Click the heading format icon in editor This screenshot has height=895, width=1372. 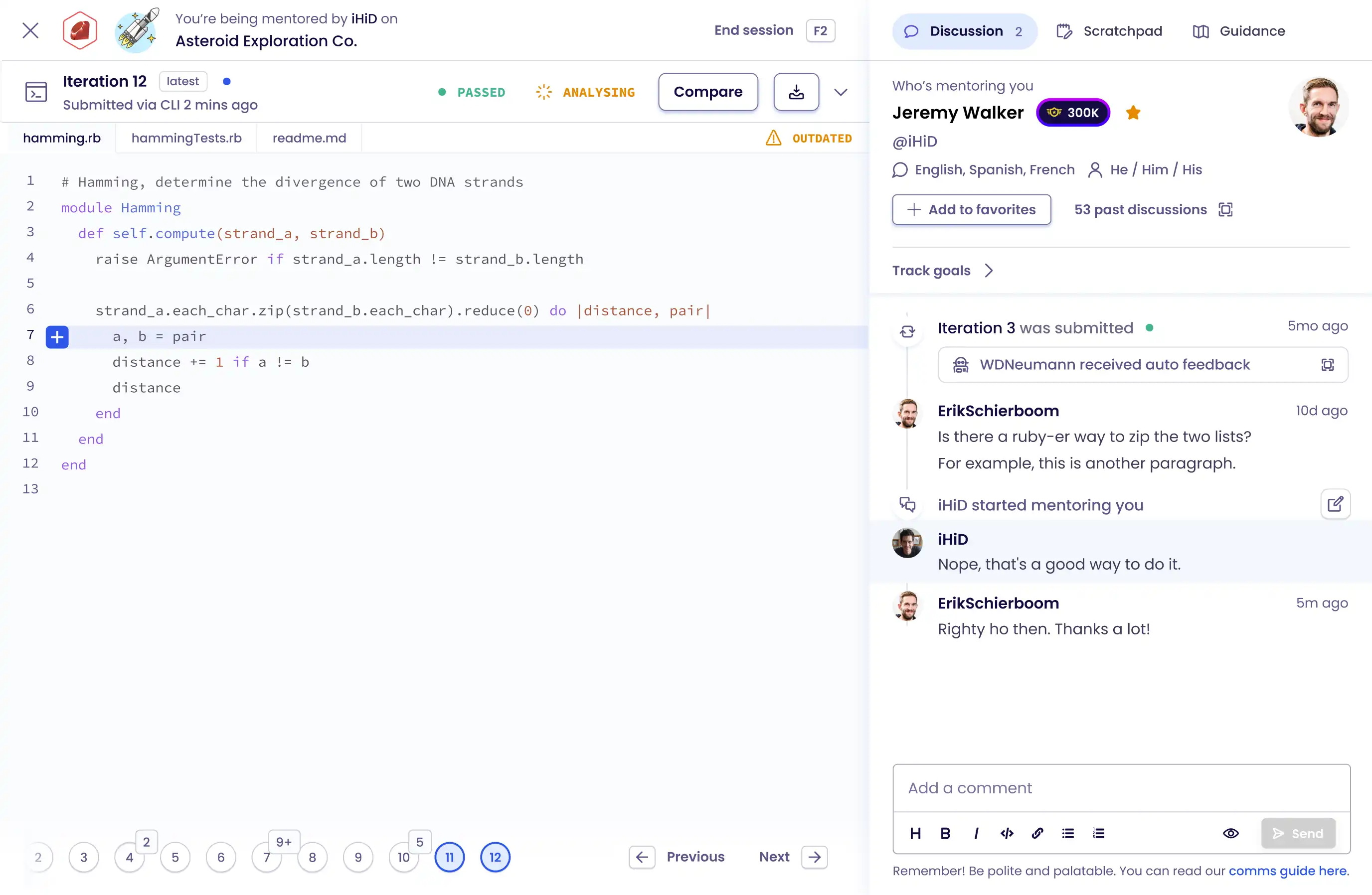(x=915, y=833)
